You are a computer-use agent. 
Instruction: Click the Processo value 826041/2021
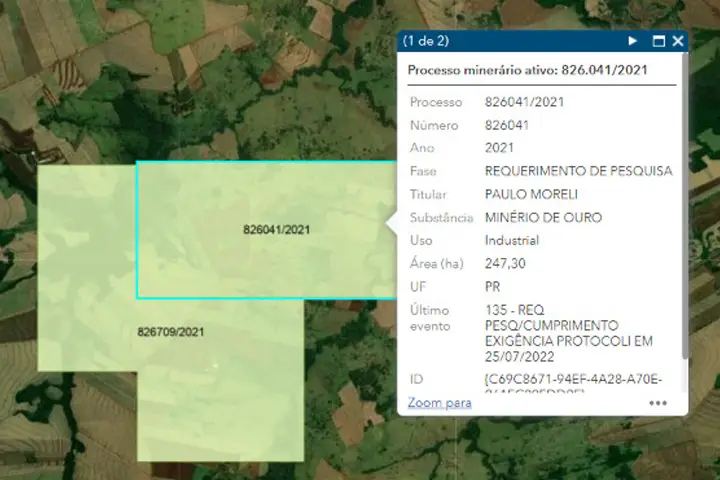[521, 103]
